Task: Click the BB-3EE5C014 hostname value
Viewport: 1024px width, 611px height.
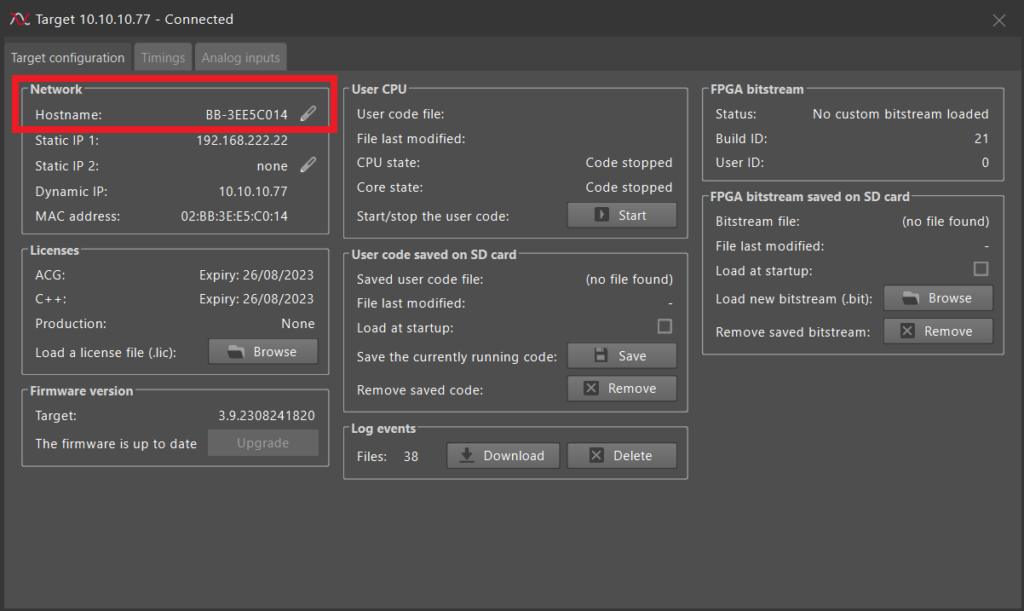Action: pyautogui.click(x=246, y=115)
